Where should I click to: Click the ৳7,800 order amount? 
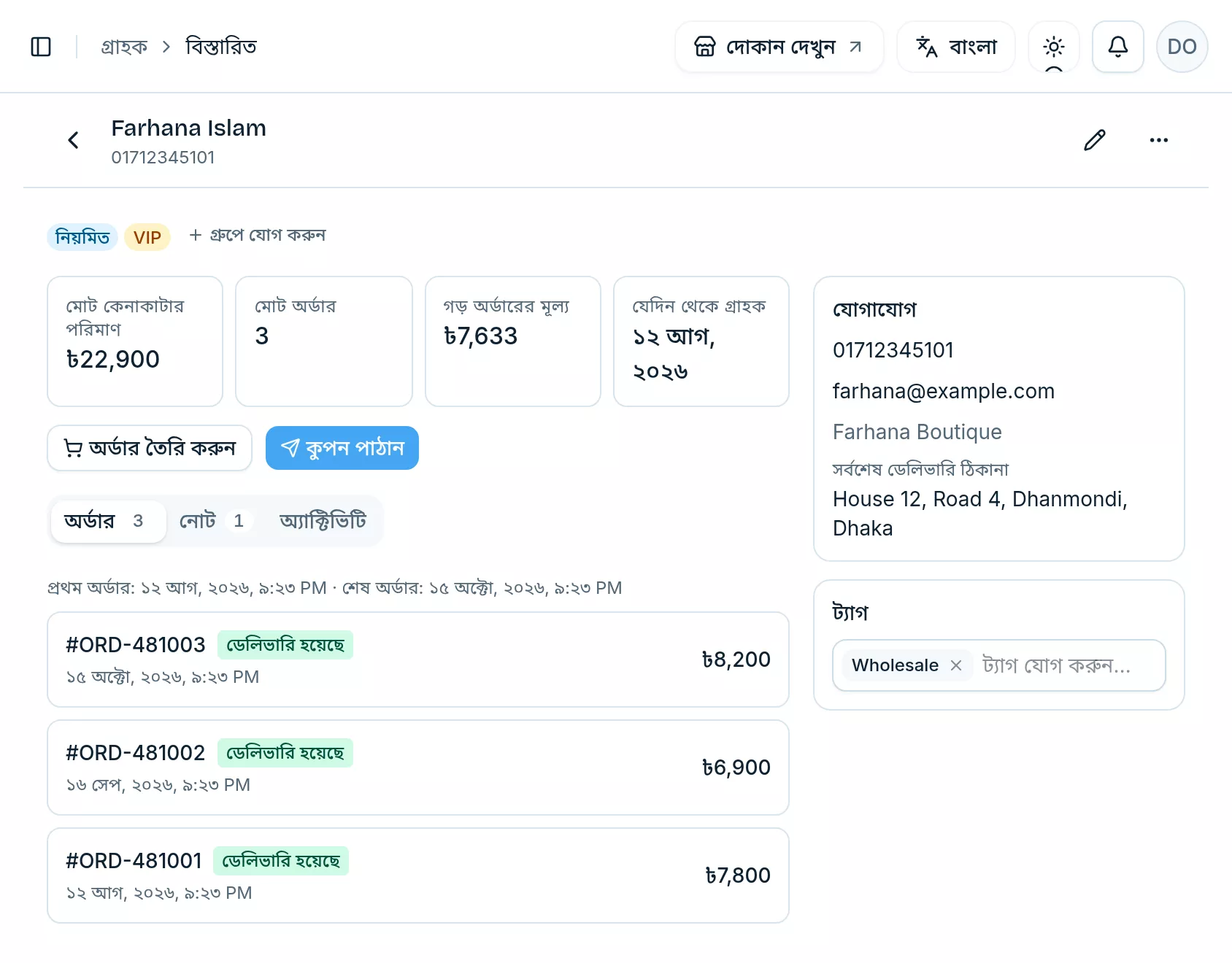pyautogui.click(x=738, y=875)
